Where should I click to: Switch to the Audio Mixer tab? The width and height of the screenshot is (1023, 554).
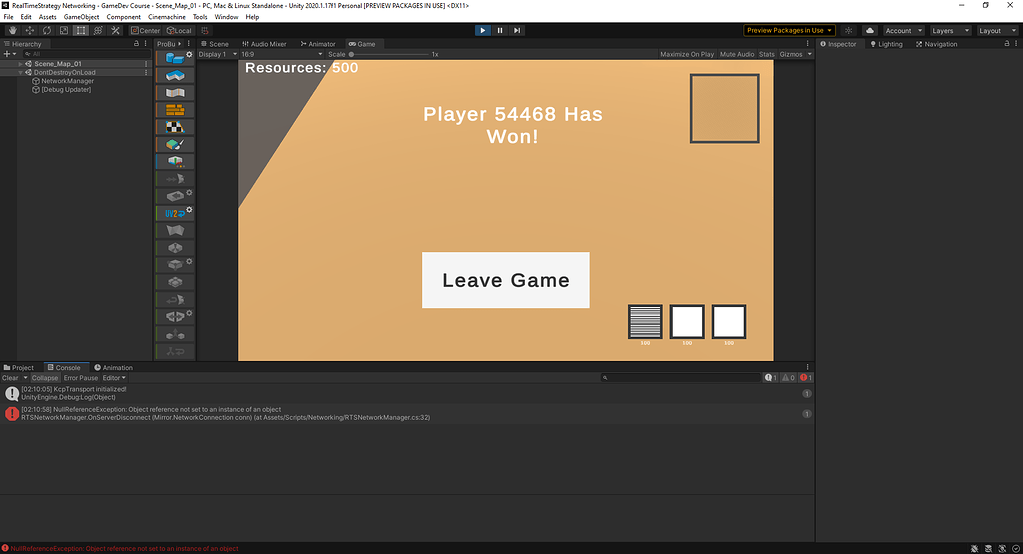(264, 44)
